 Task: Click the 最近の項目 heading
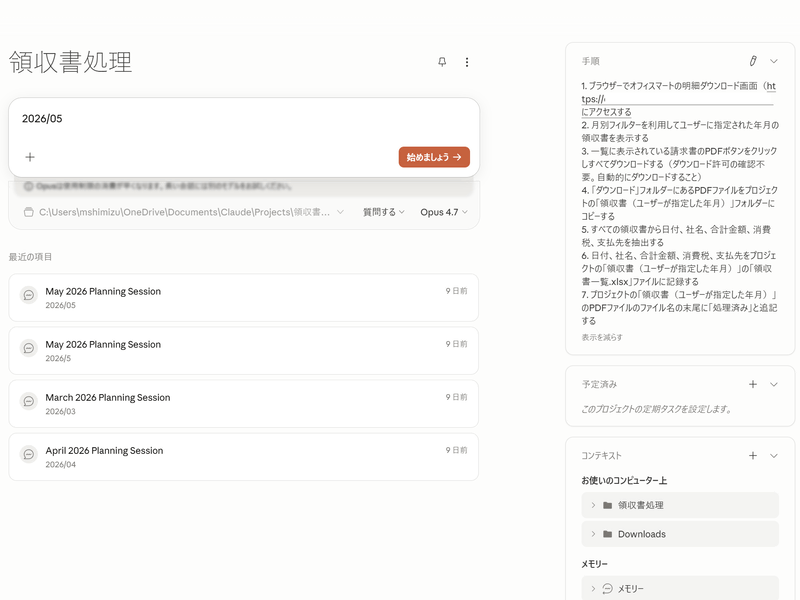click(30, 257)
